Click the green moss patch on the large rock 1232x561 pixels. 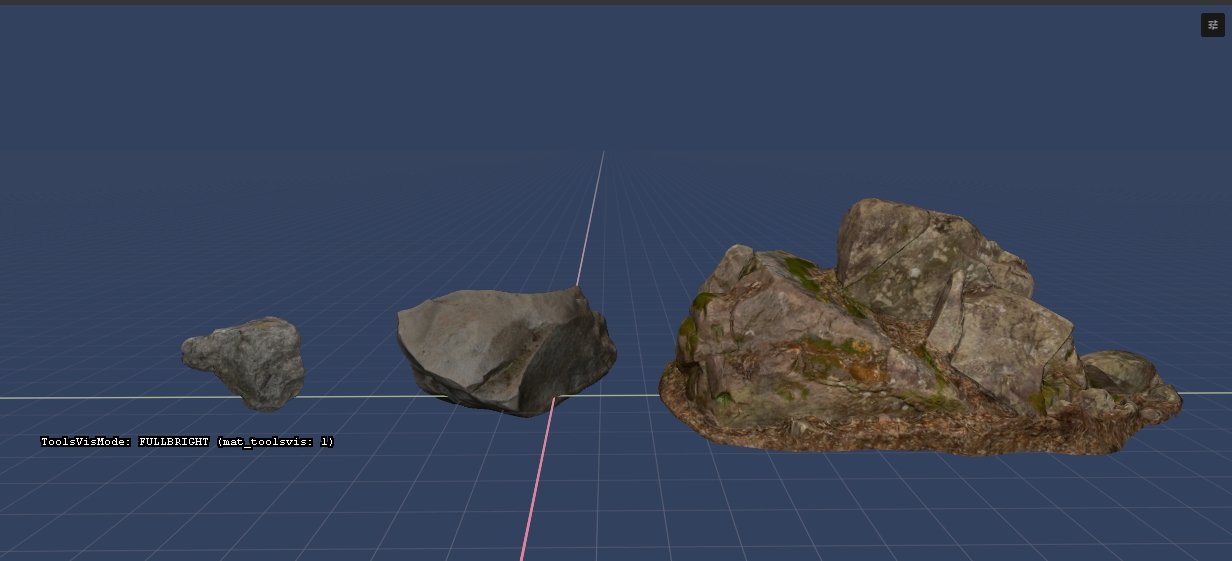pos(800,270)
